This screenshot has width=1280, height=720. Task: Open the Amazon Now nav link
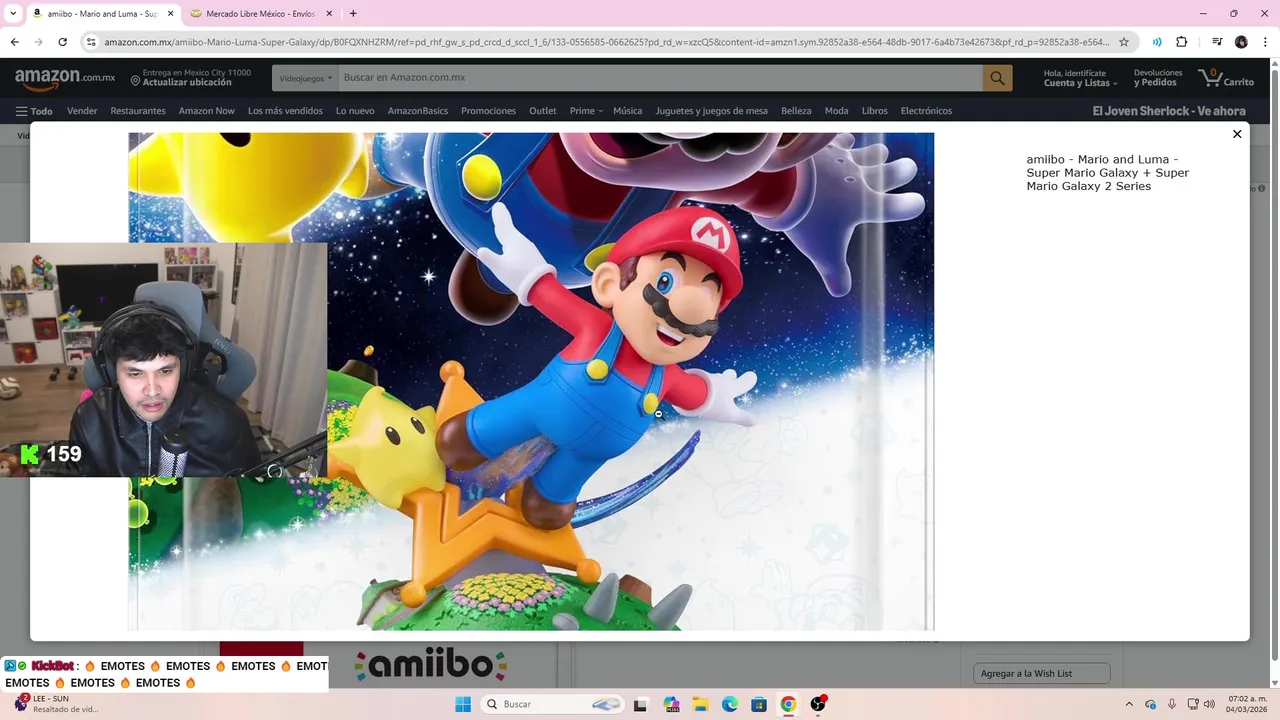(207, 111)
